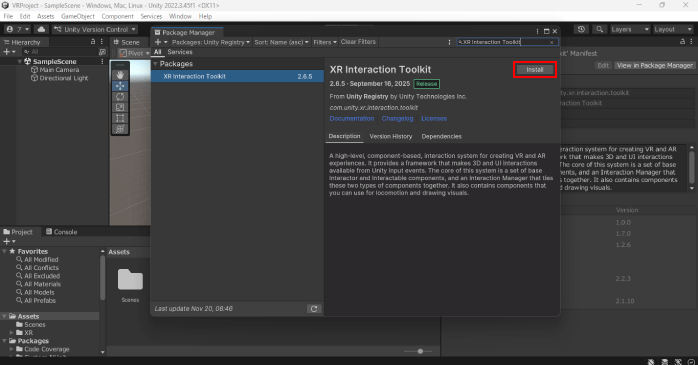Click the Hierarchy search by type icon

pyautogui.click(x=102, y=52)
